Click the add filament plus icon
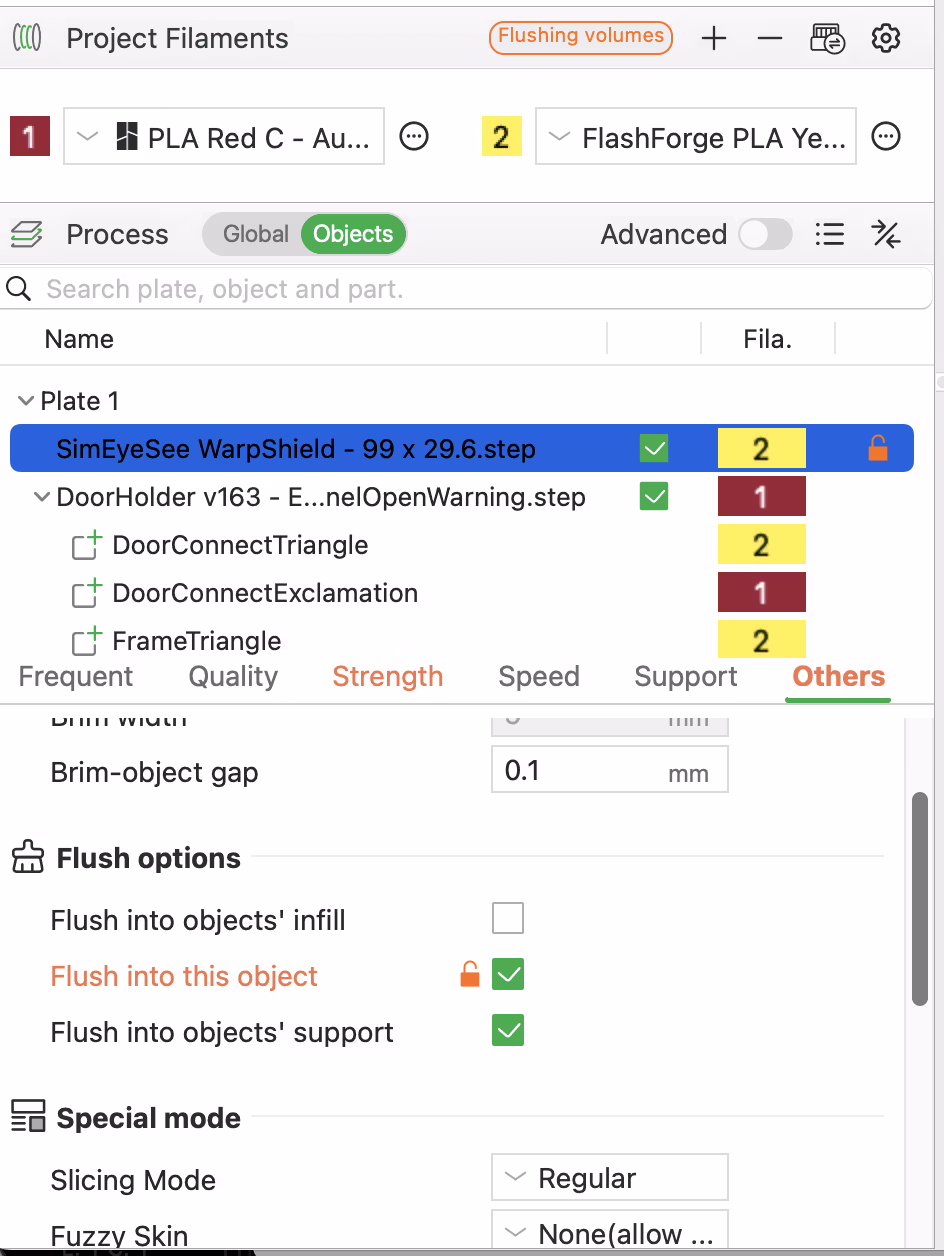The image size is (944, 1256). pyautogui.click(x=714, y=39)
